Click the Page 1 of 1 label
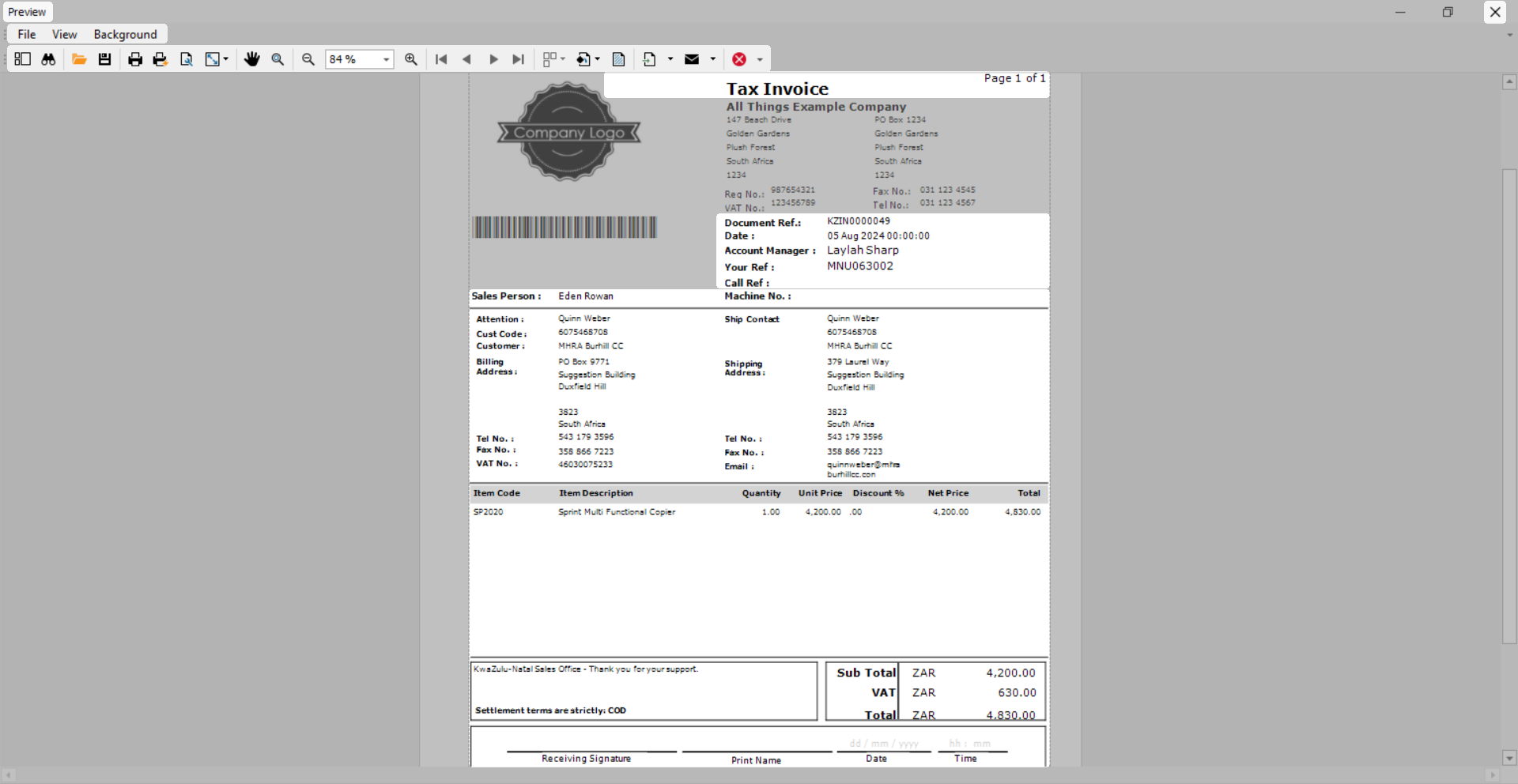 (1014, 78)
